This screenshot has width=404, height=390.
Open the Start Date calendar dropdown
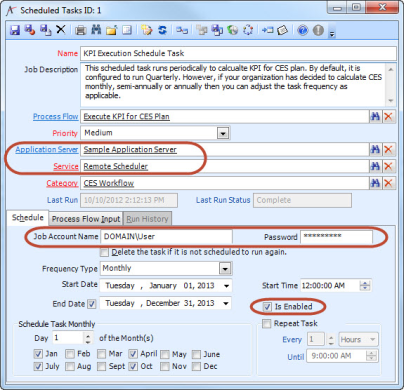point(227,286)
